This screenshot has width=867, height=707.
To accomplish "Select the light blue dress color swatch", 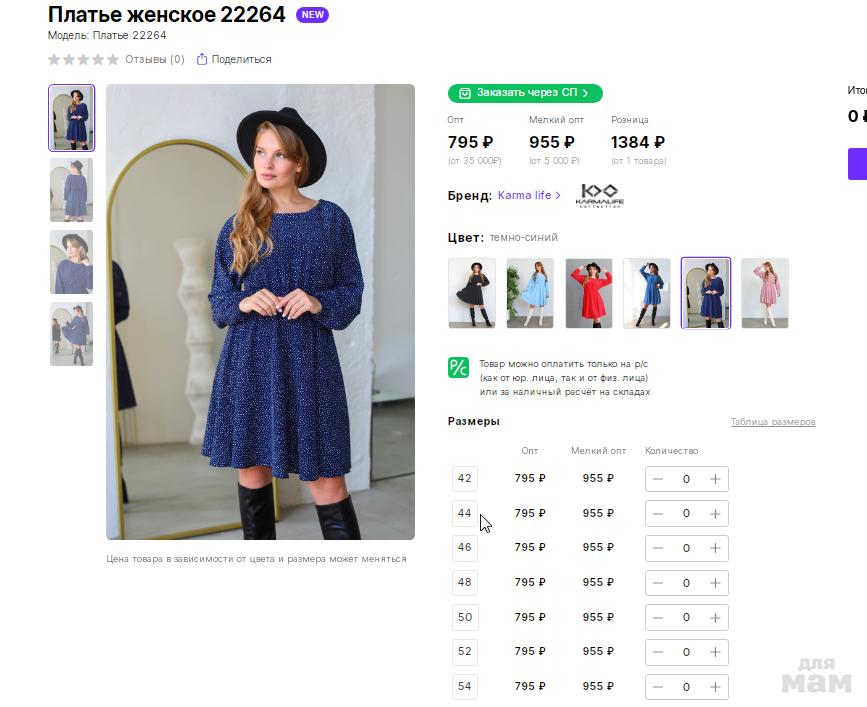I will coord(530,293).
